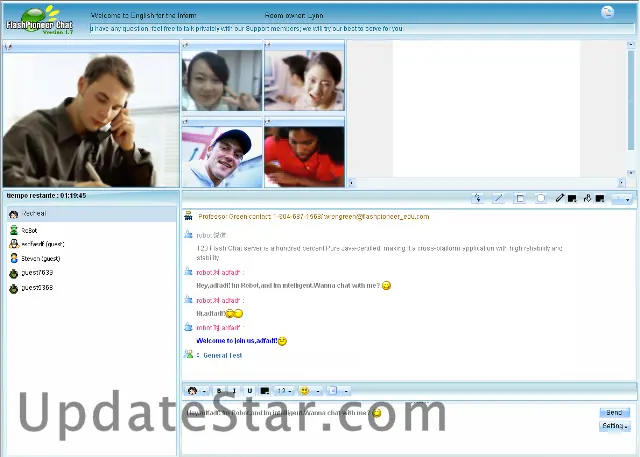Click the Professor Green contact announcement text
The height and width of the screenshot is (457, 640).
313,217
